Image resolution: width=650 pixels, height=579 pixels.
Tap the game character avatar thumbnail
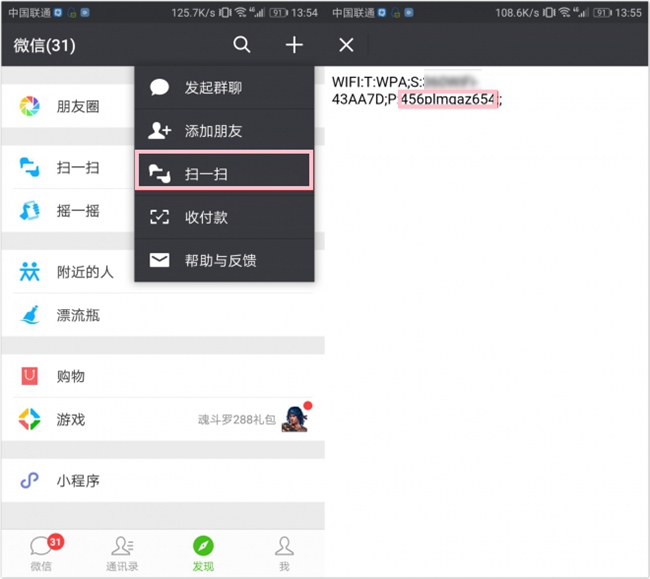[x=295, y=419]
